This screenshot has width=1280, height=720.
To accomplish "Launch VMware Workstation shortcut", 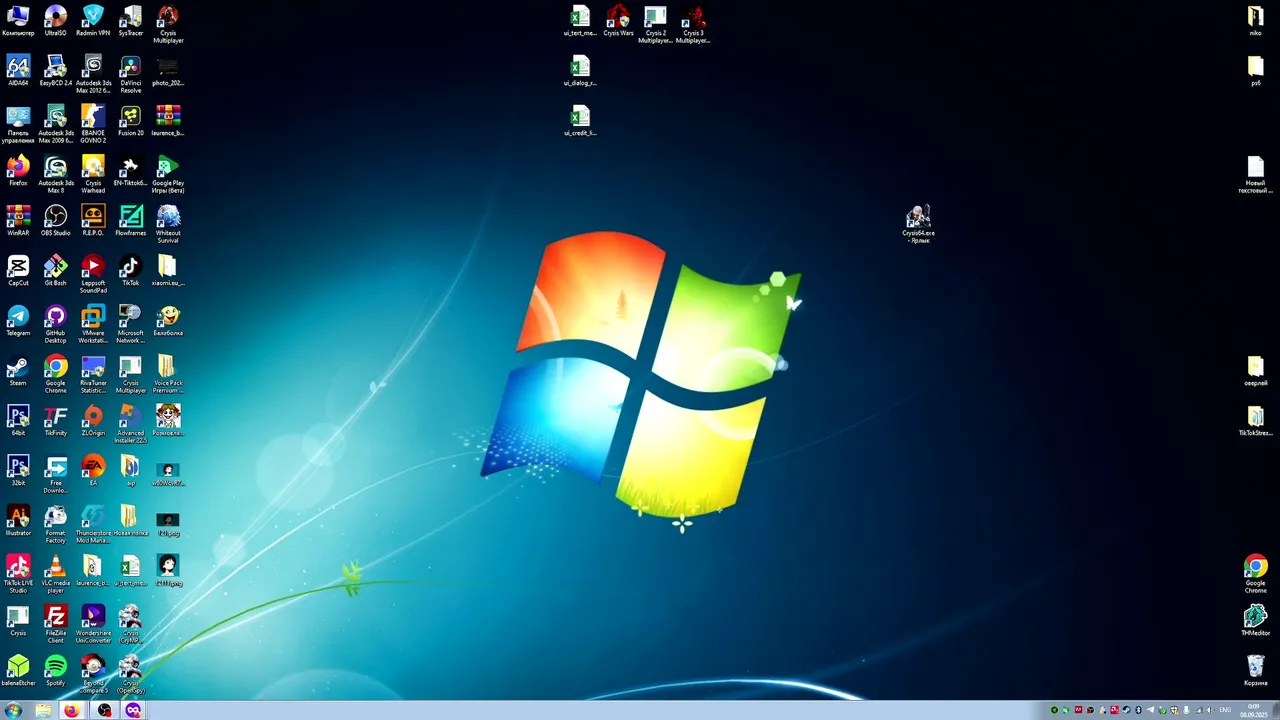I will tap(93, 324).
